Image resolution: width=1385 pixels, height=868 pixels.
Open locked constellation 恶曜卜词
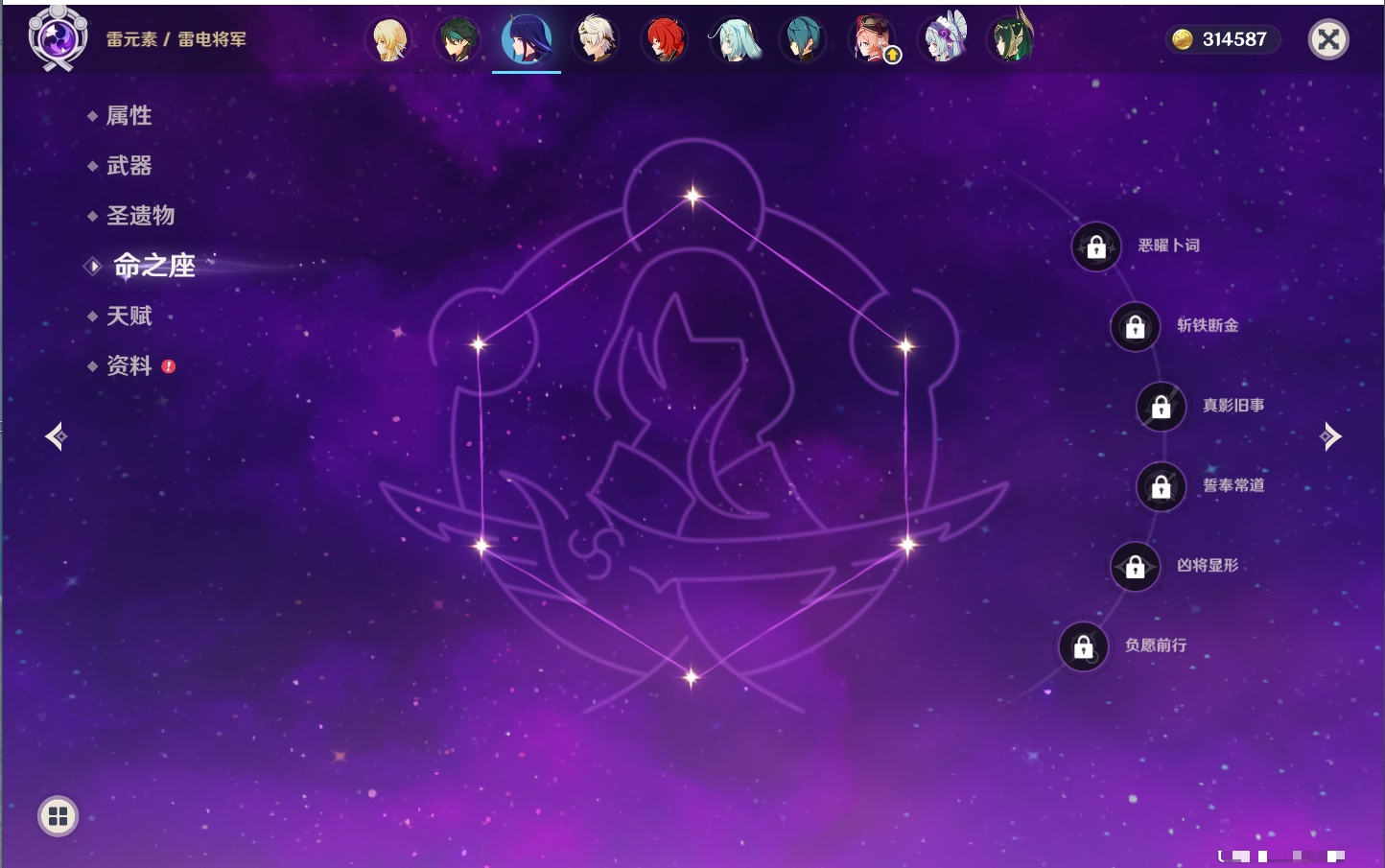point(1096,247)
